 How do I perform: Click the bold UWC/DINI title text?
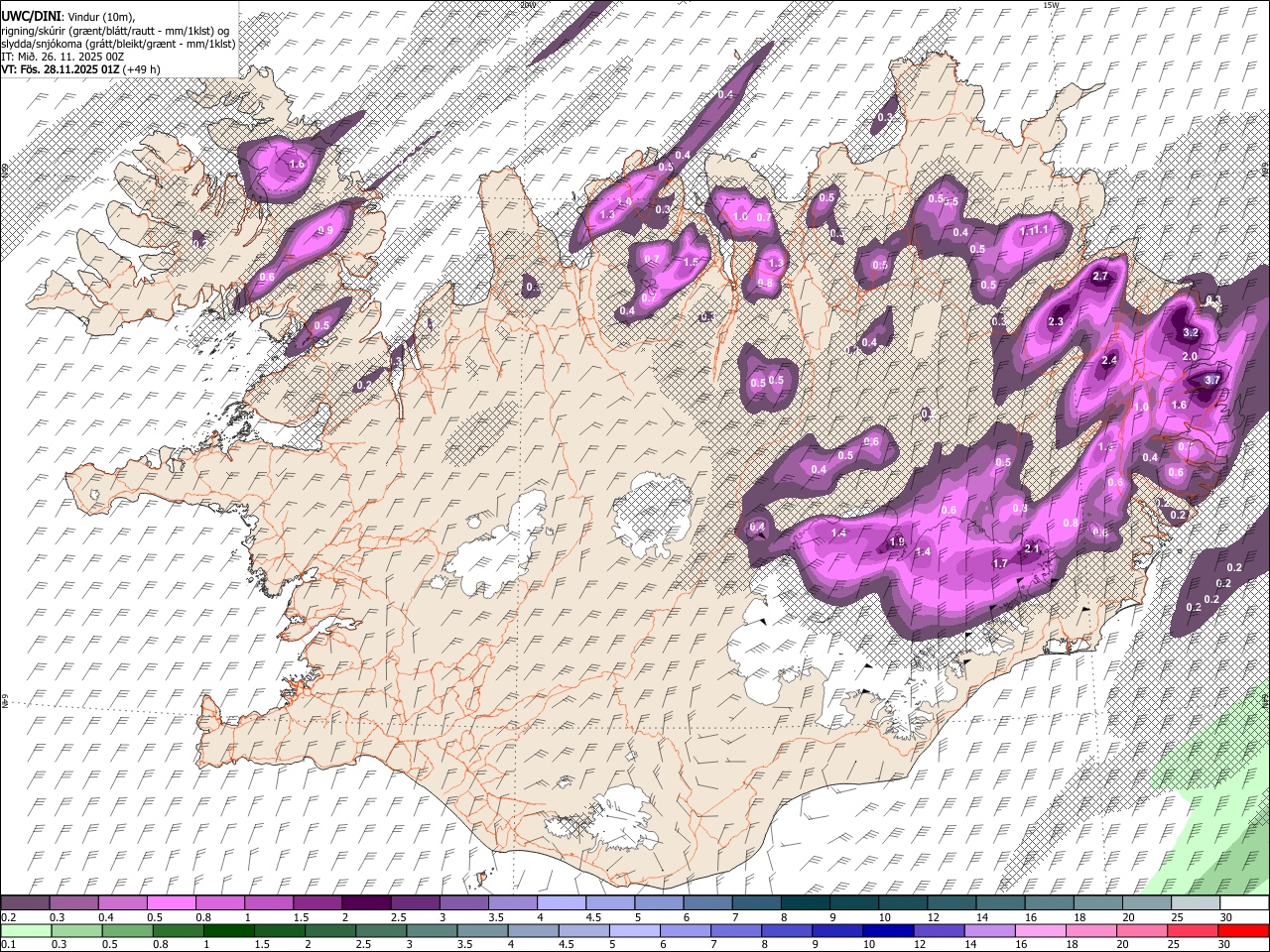(31, 15)
